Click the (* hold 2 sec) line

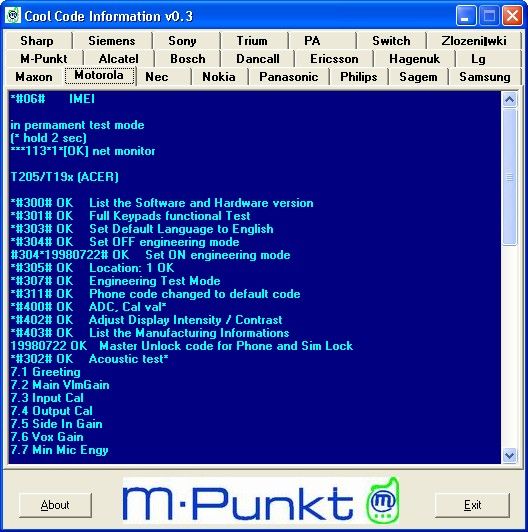pos(49,138)
